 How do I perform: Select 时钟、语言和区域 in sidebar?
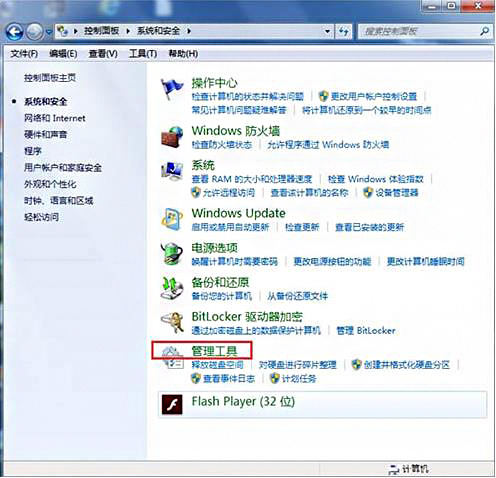(58, 201)
